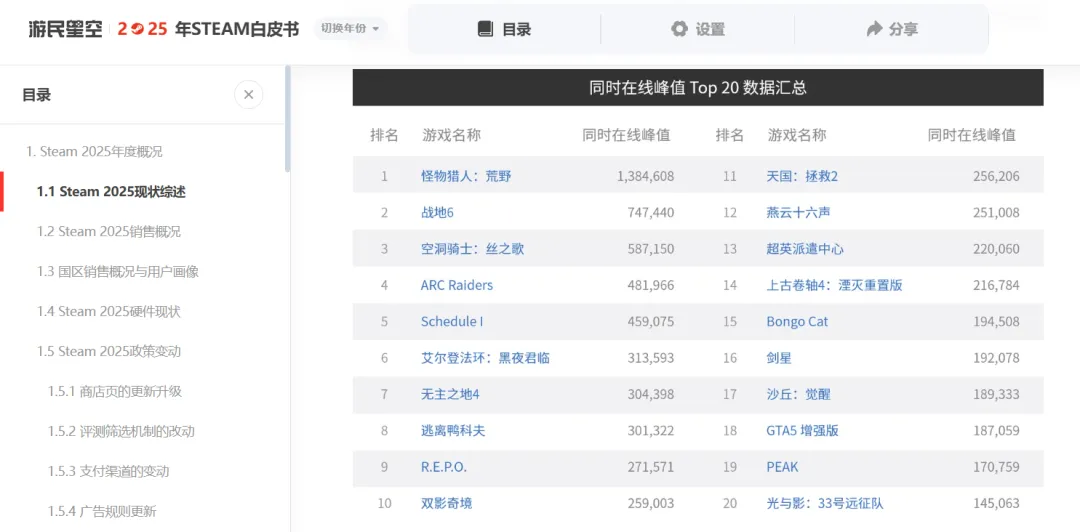Click the 年STEAM白皮书 header title
The width and height of the screenshot is (1080, 532).
(236, 29)
